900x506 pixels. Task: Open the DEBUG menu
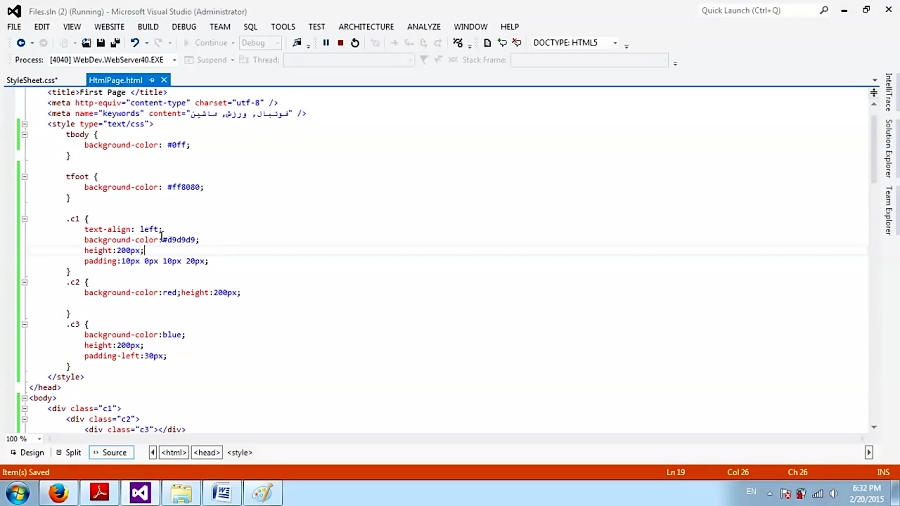point(184,27)
